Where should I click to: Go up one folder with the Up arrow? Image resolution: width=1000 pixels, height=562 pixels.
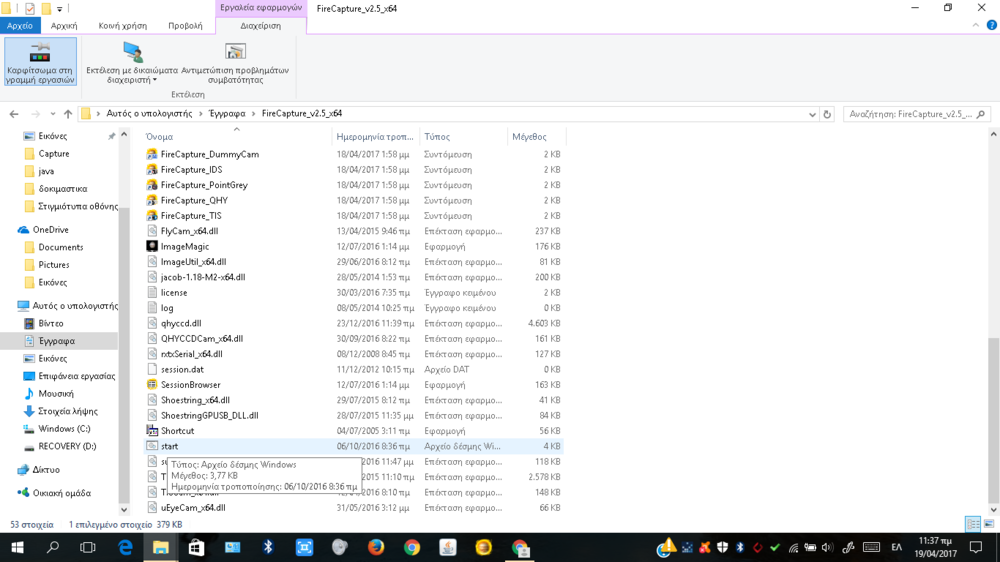[68, 114]
